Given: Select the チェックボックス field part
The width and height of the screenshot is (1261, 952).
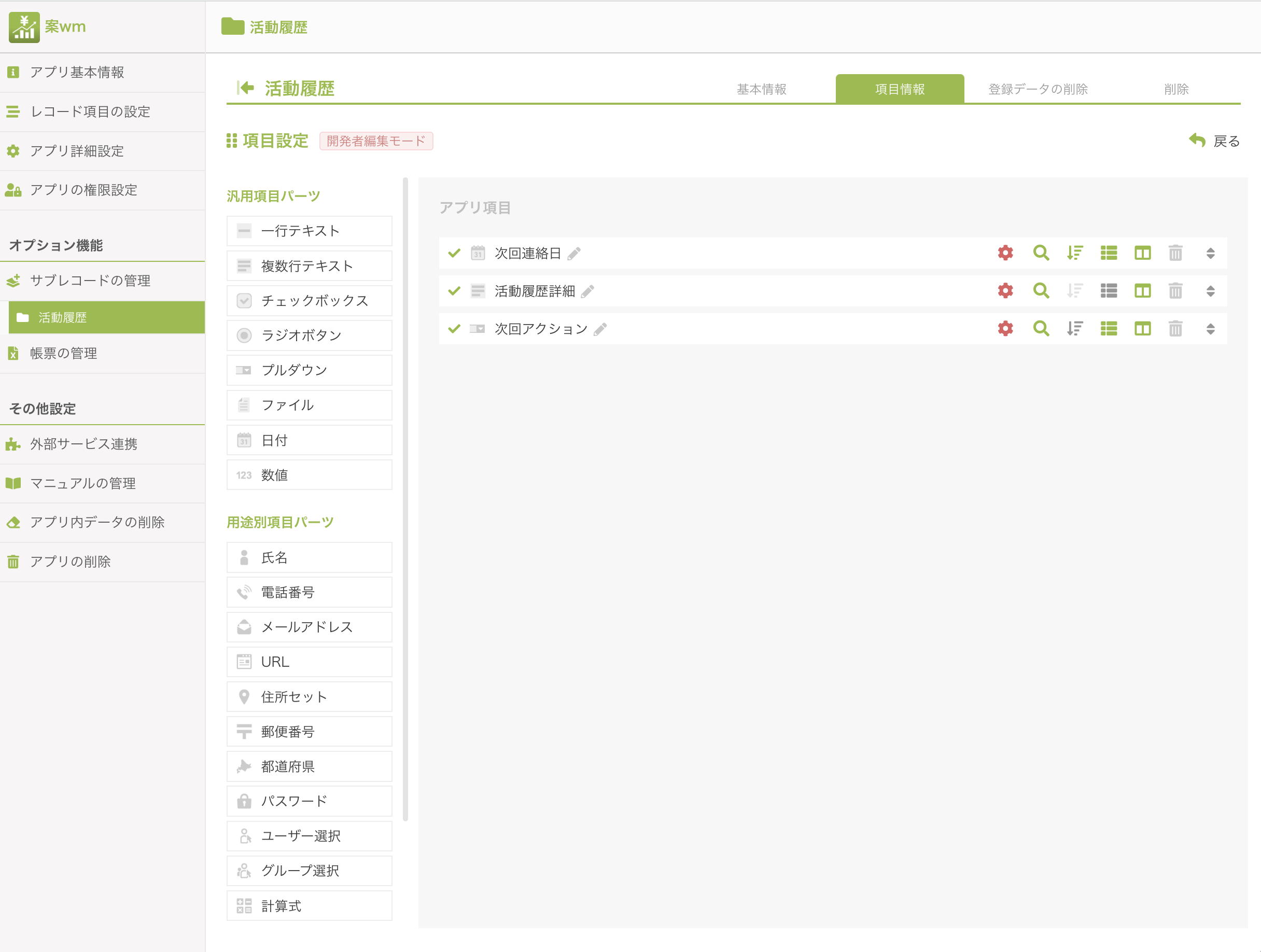Looking at the screenshot, I should 310,300.
